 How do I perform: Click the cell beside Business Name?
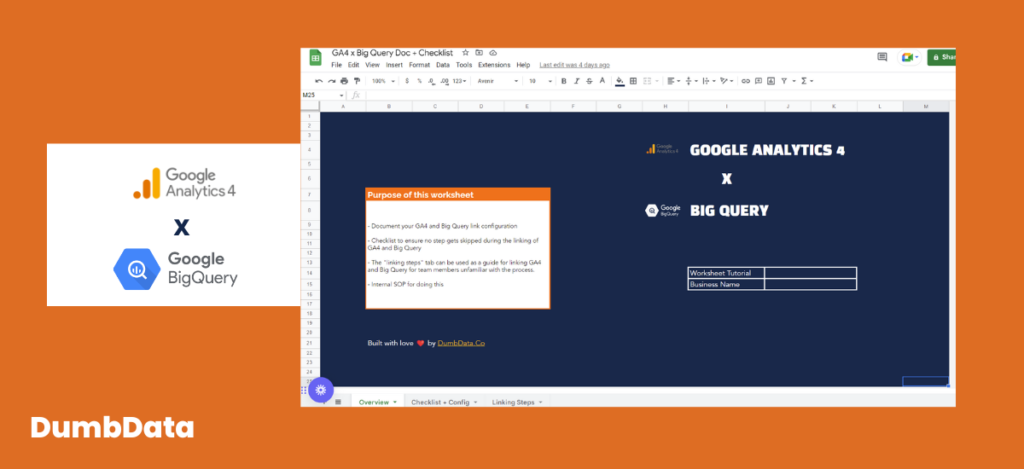coord(810,285)
